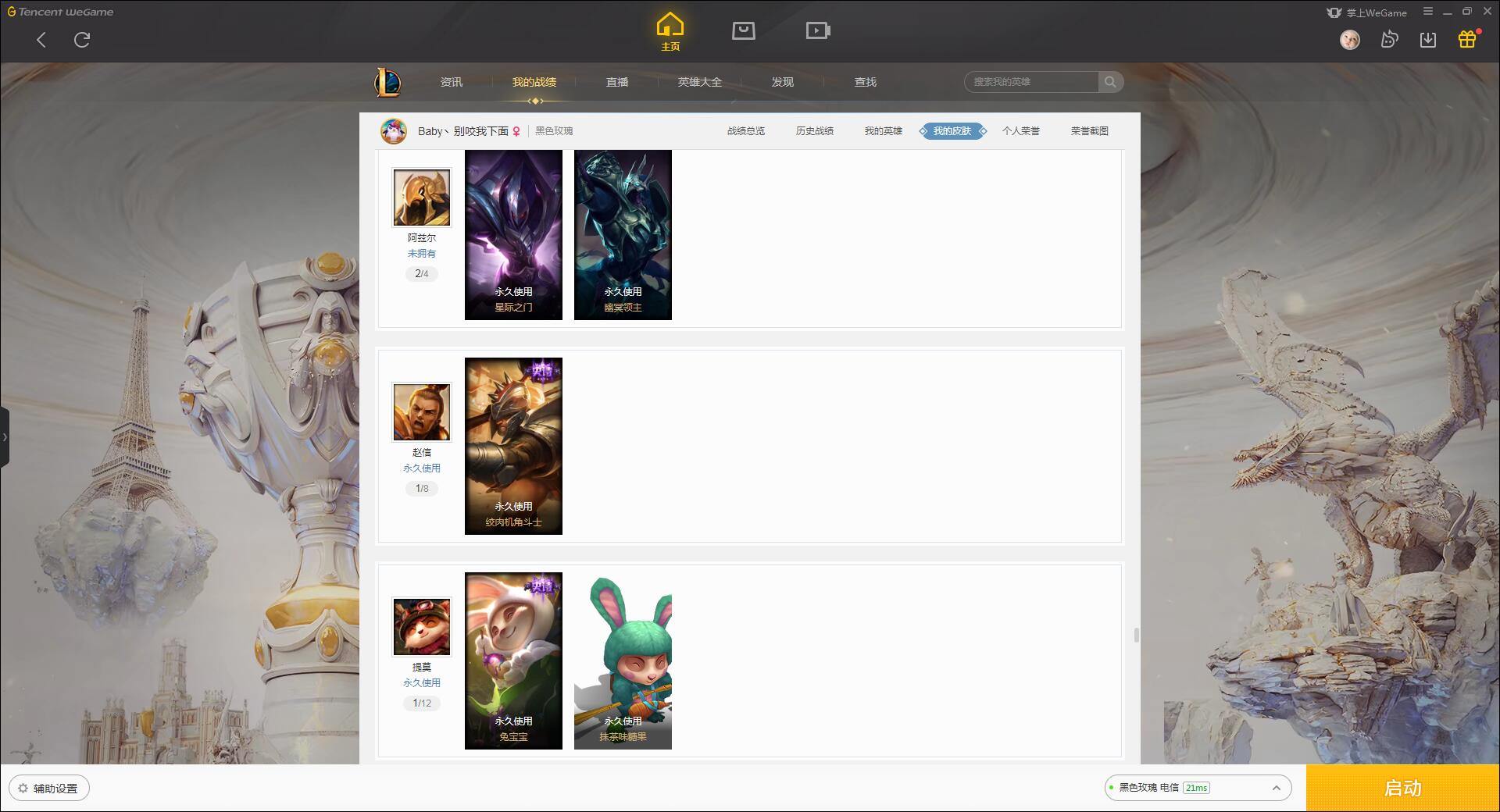The image size is (1500, 812).
Task: Click the female gender icon beside the summoner name
Action: point(516,131)
